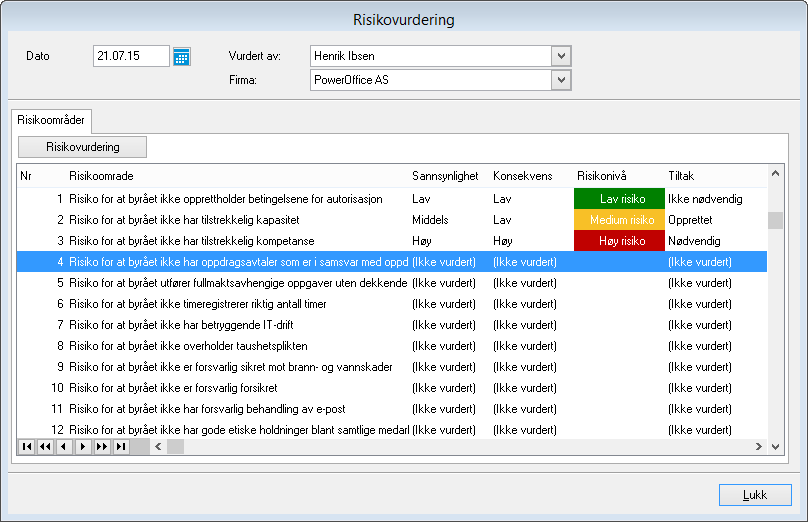Viewport: 808px width, 522px height.
Task: Go to next record navigator button
Action: coord(83,446)
